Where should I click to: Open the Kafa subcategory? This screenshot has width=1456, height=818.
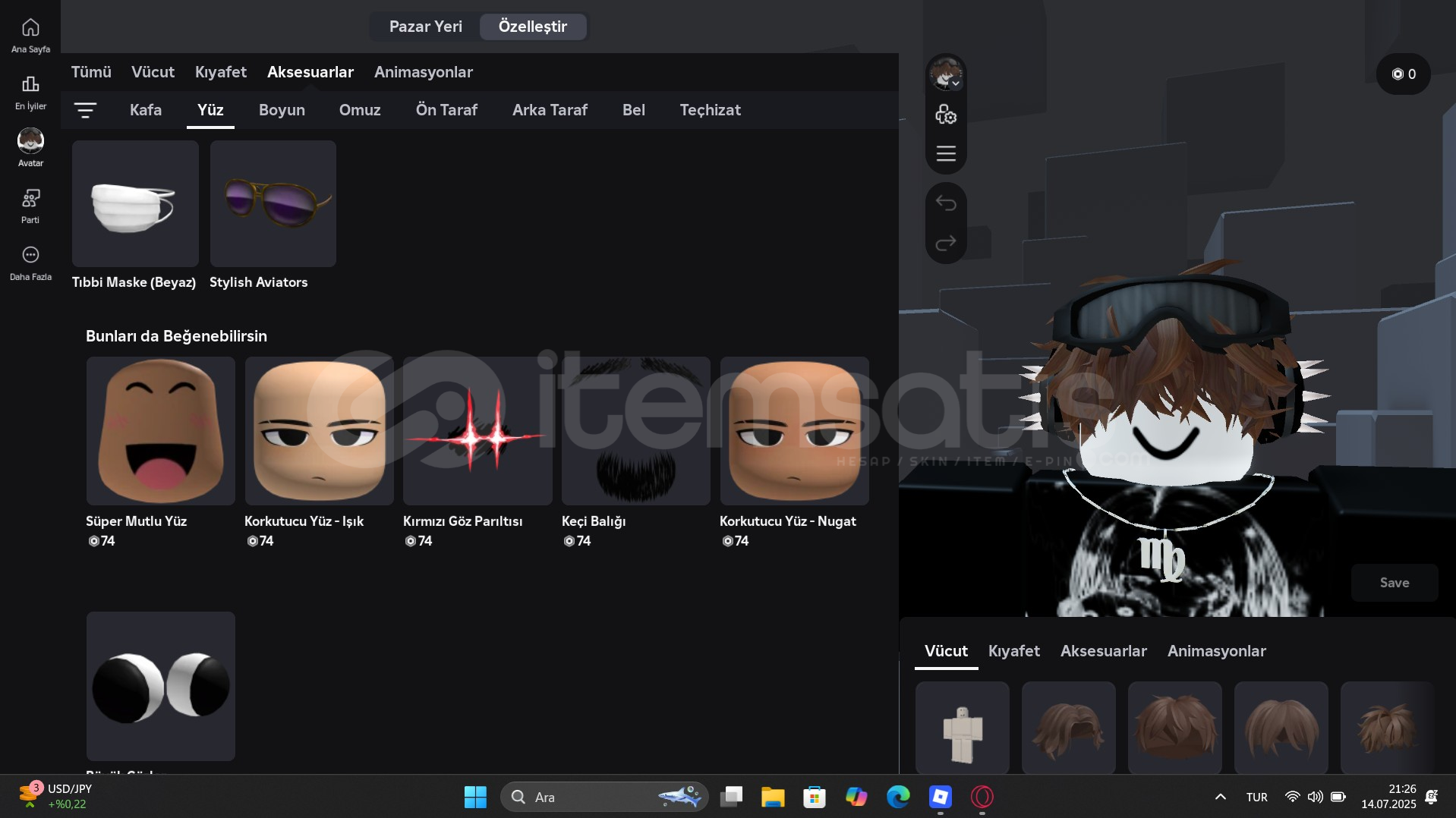pyautogui.click(x=145, y=110)
